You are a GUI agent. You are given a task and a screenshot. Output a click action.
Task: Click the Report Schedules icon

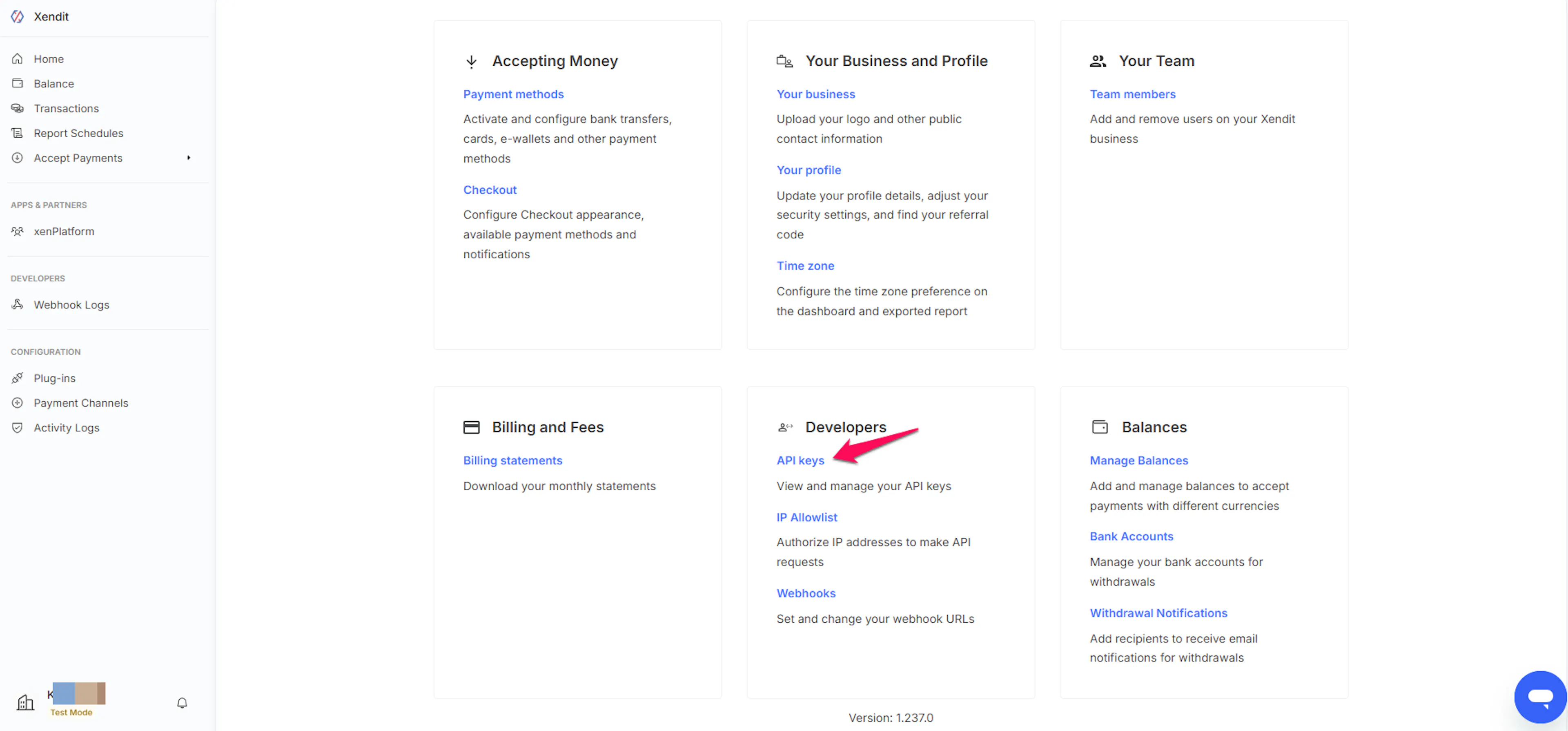(18, 133)
